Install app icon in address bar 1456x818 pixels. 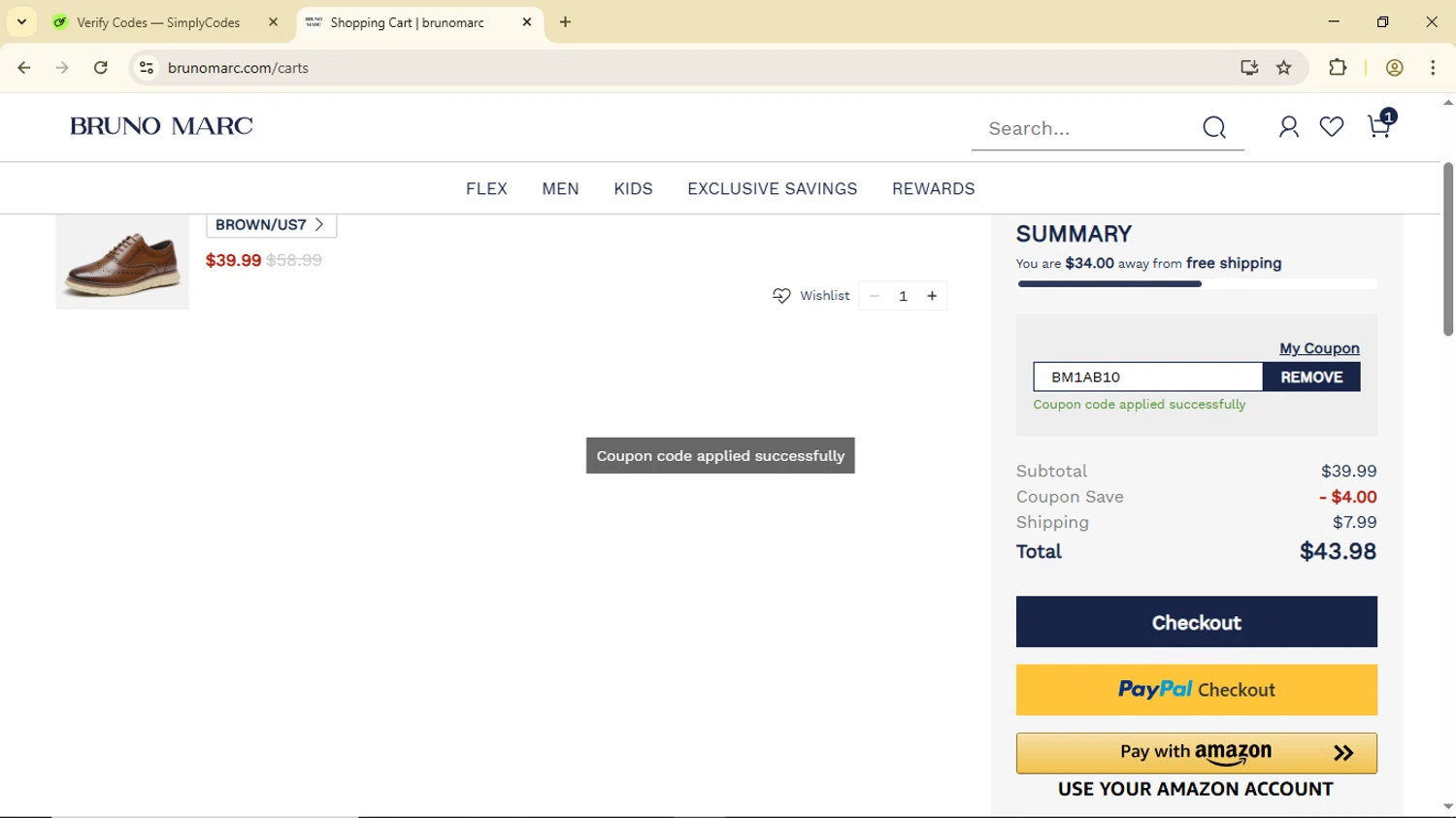pos(1249,68)
